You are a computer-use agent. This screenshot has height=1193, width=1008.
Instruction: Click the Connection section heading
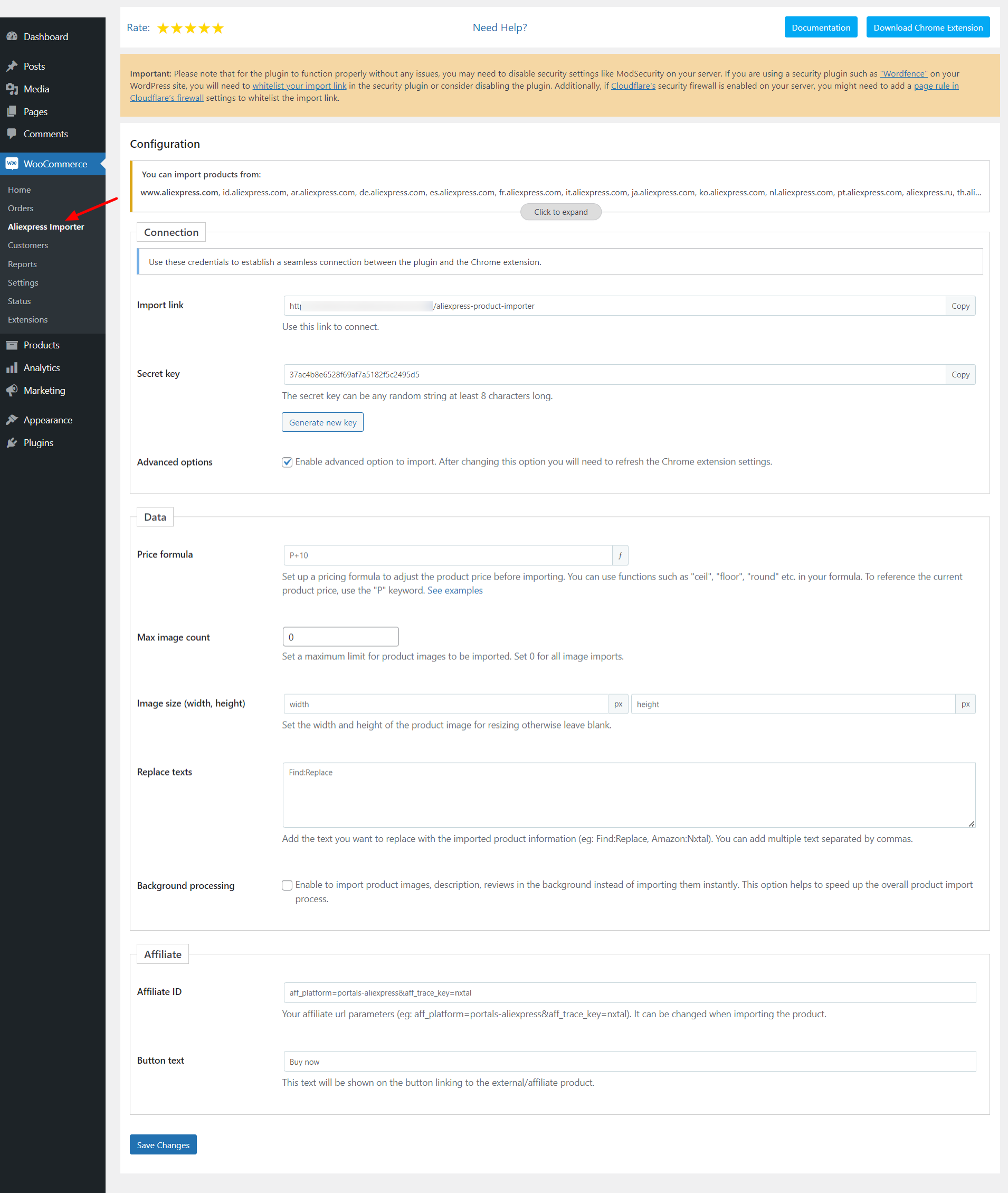171,233
